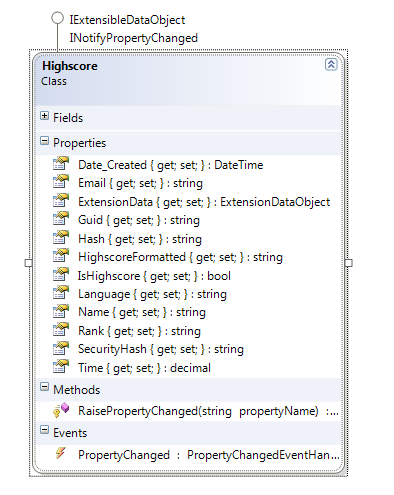Click the left resize handle of shape
The height and width of the screenshot is (495, 394).
tap(29, 263)
